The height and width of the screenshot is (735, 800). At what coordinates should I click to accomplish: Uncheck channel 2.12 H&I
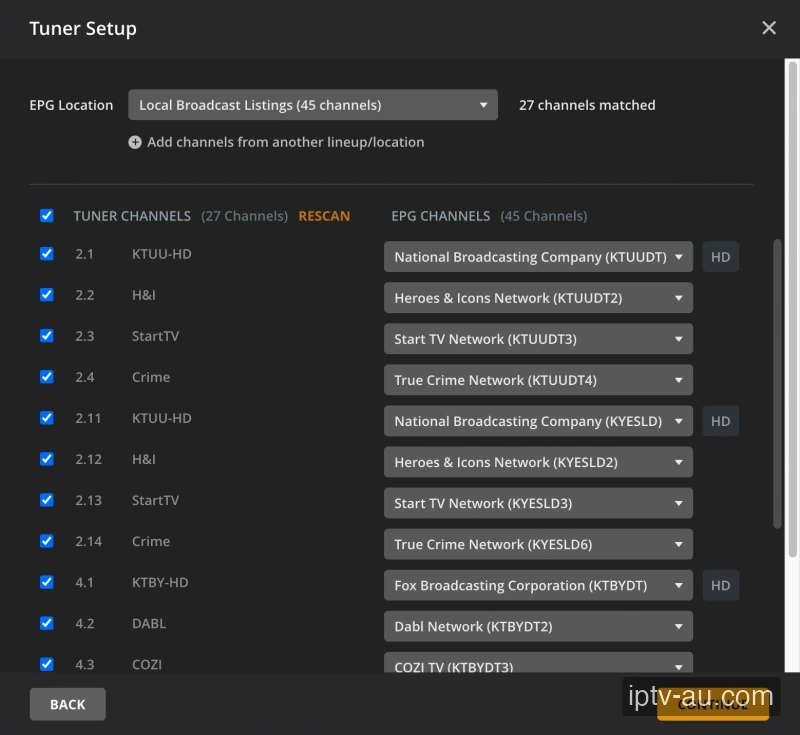[46, 459]
